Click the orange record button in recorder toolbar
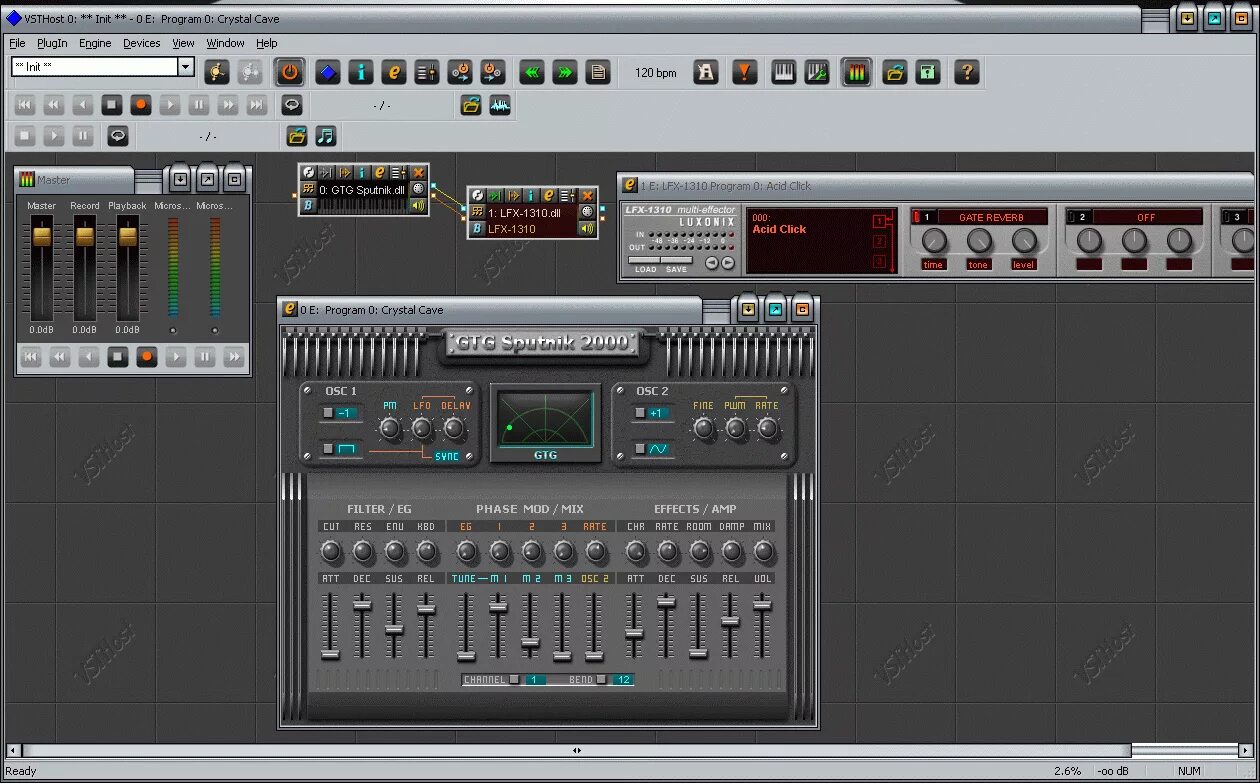Screen dimensions: 1260x783 click(x=141, y=105)
